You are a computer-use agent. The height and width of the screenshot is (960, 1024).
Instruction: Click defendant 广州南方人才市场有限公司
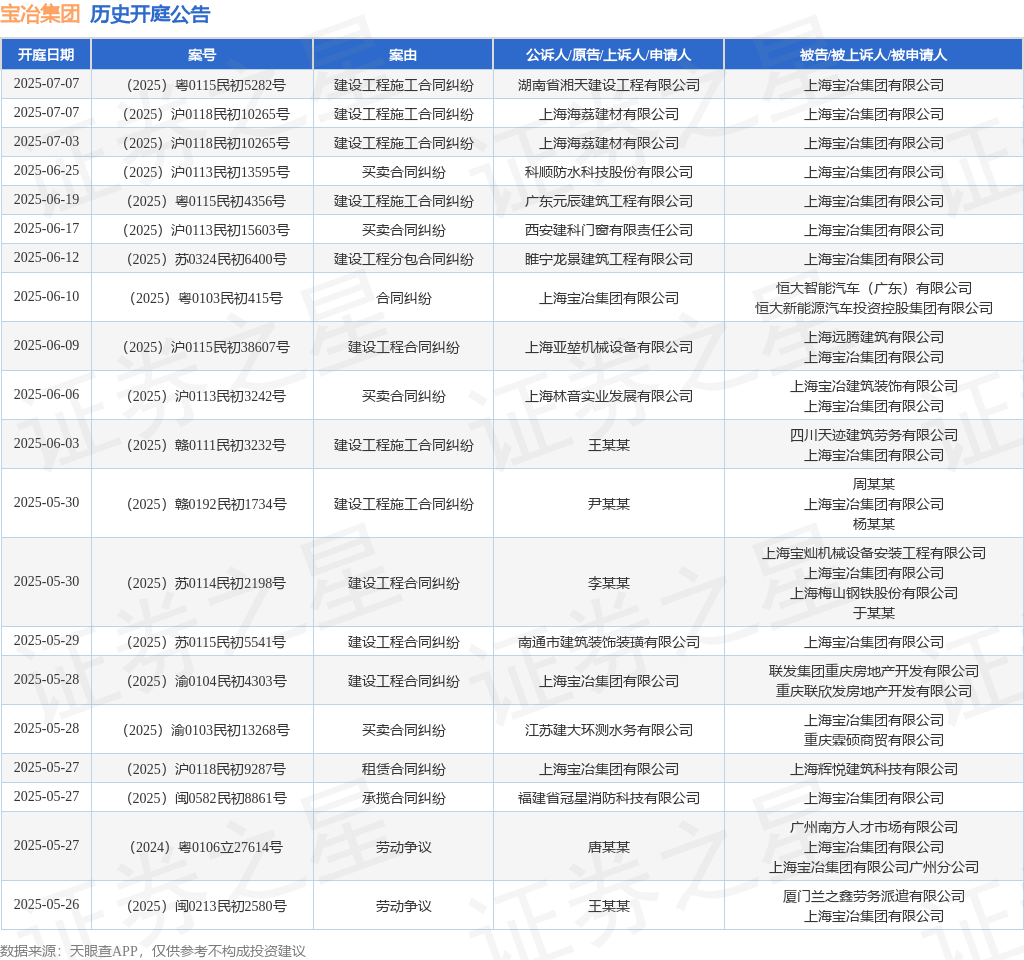pyautogui.click(x=874, y=827)
